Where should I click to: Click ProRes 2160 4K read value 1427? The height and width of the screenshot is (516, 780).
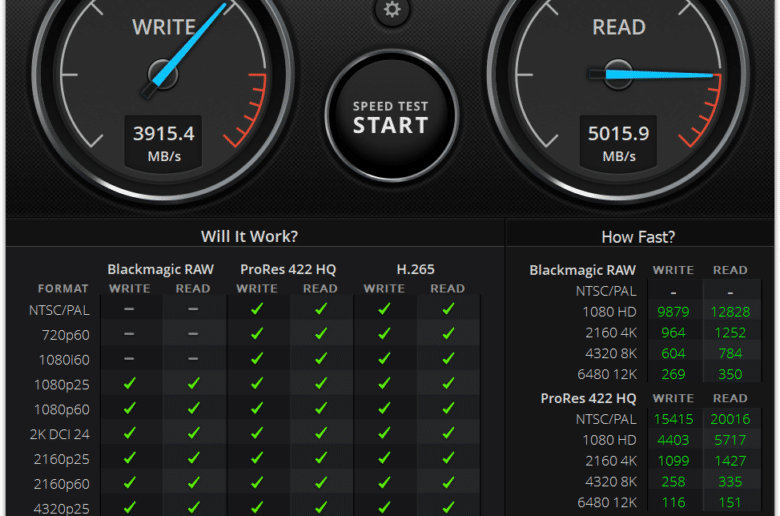tap(730, 461)
